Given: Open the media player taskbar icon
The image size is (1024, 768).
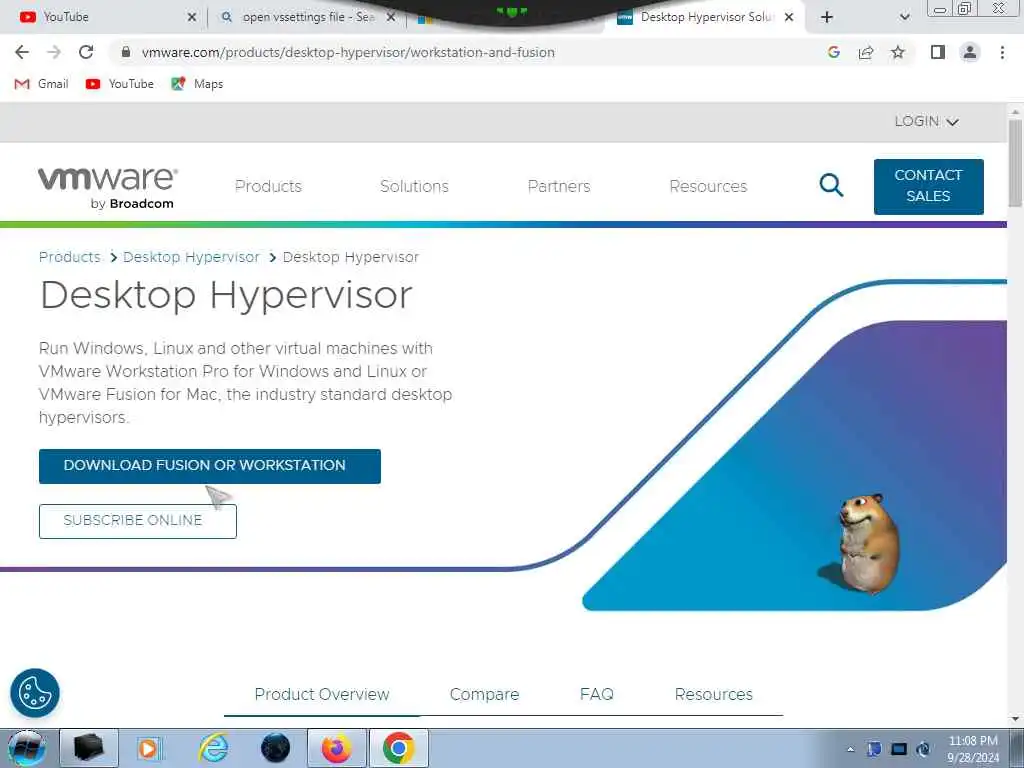Looking at the screenshot, I should (x=149, y=748).
